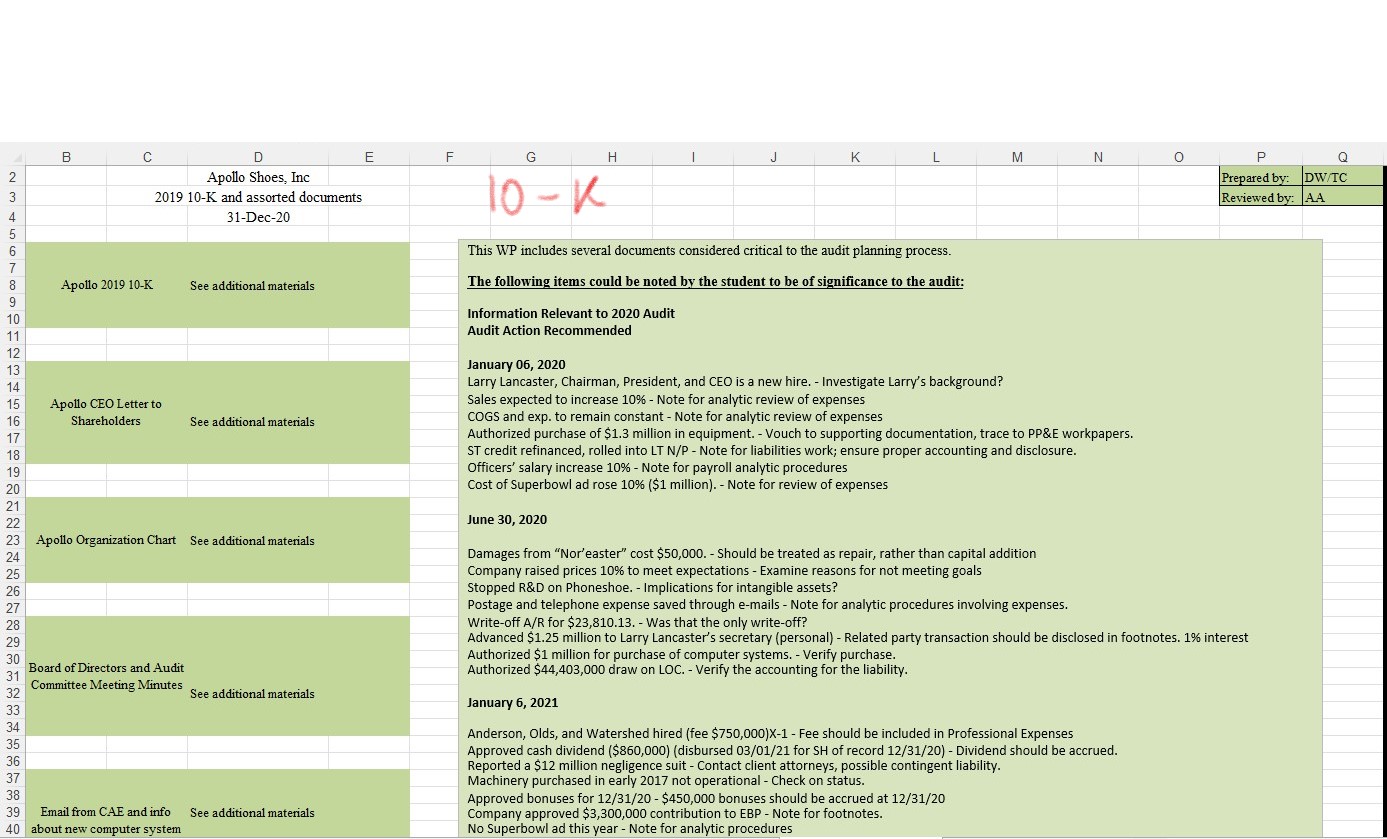Click the '2019 10-K and assorted documents' cell
Viewport: 1387px width, 839px height.
click(258, 197)
